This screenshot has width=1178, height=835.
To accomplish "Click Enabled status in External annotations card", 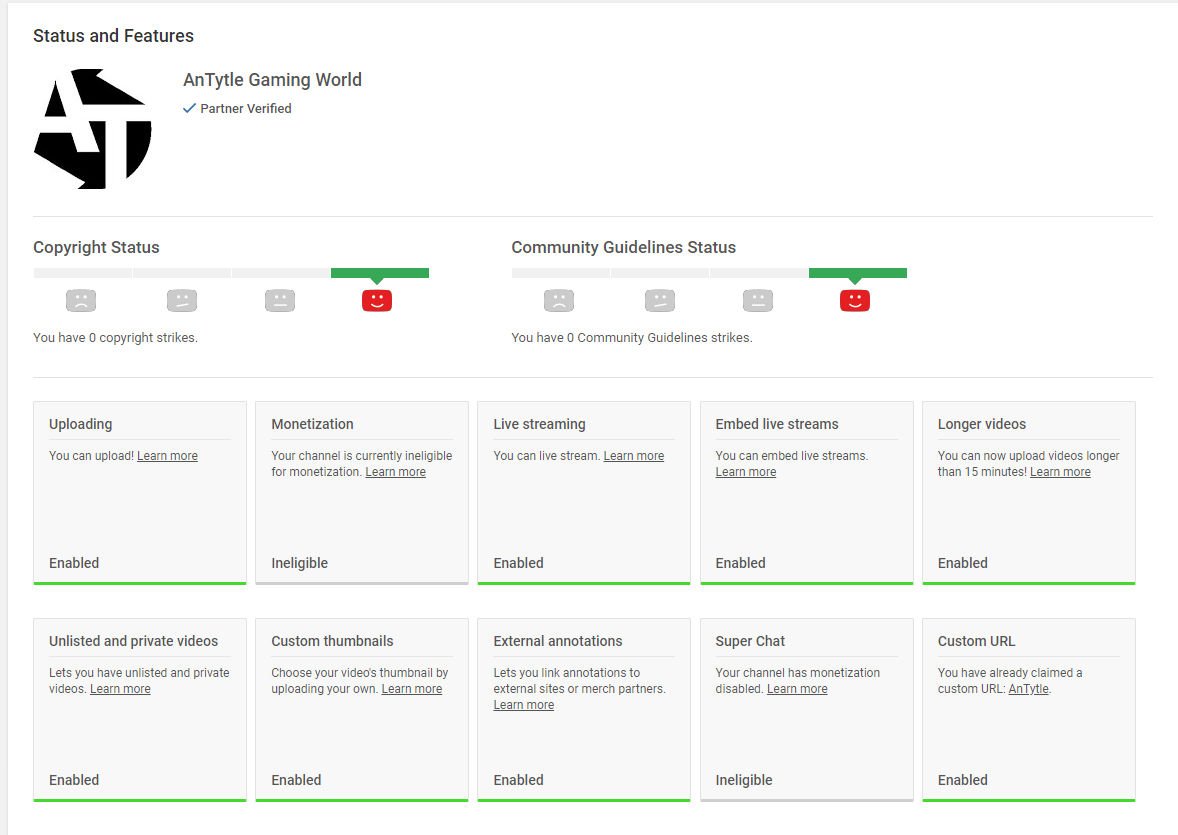I will pyautogui.click(x=518, y=780).
